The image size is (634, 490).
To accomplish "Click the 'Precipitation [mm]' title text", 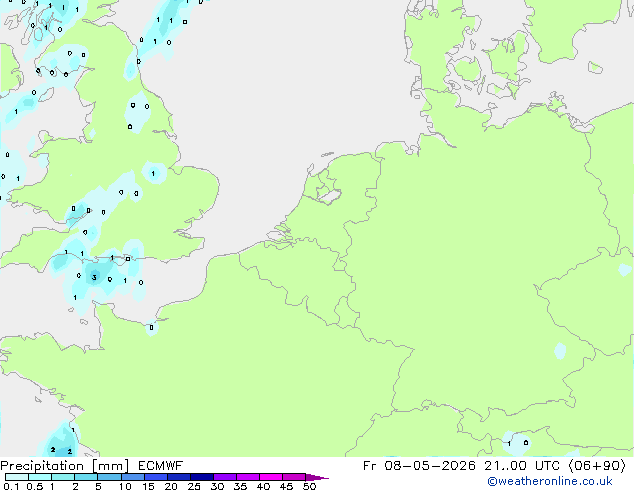I will pos(65,466).
